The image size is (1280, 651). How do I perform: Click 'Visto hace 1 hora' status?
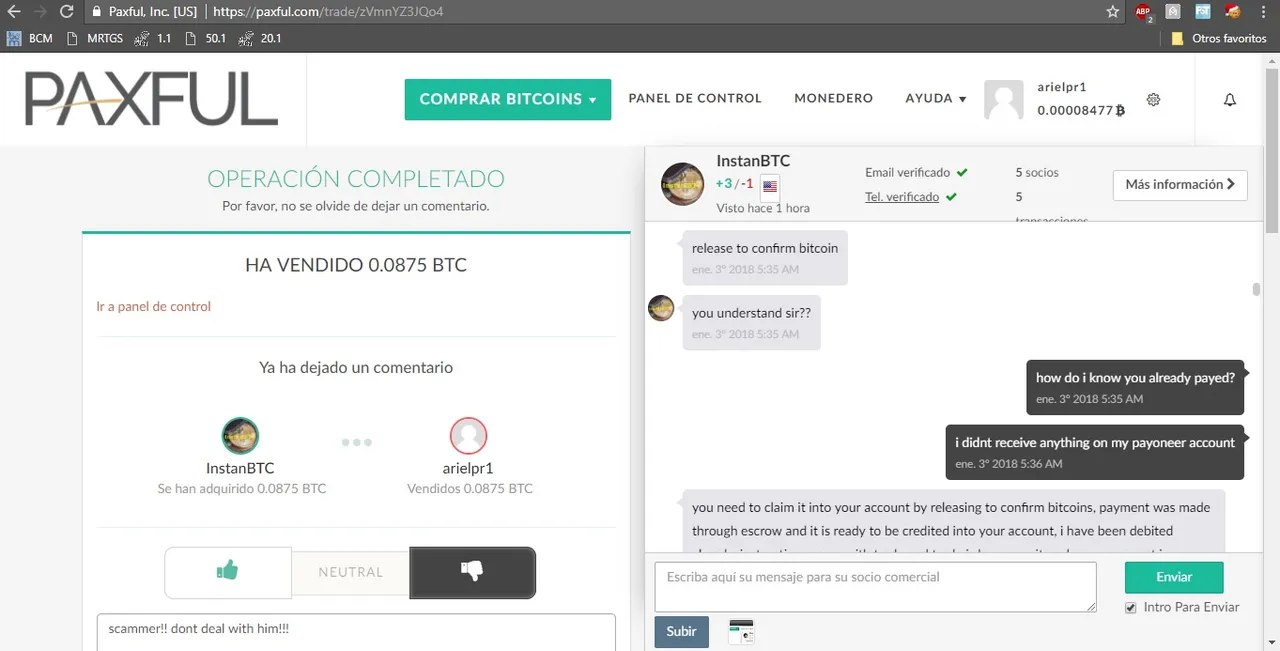pyautogui.click(x=763, y=208)
